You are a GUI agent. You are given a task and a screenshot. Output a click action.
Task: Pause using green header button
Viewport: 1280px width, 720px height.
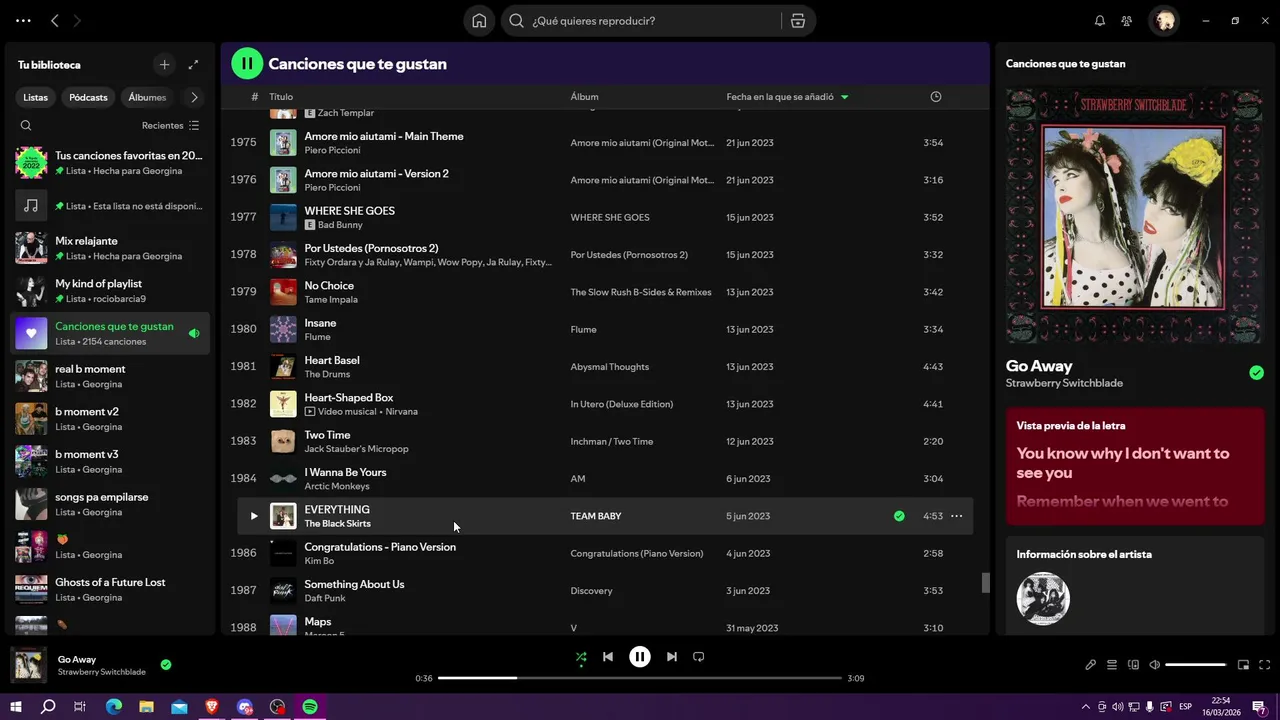click(247, 64)
